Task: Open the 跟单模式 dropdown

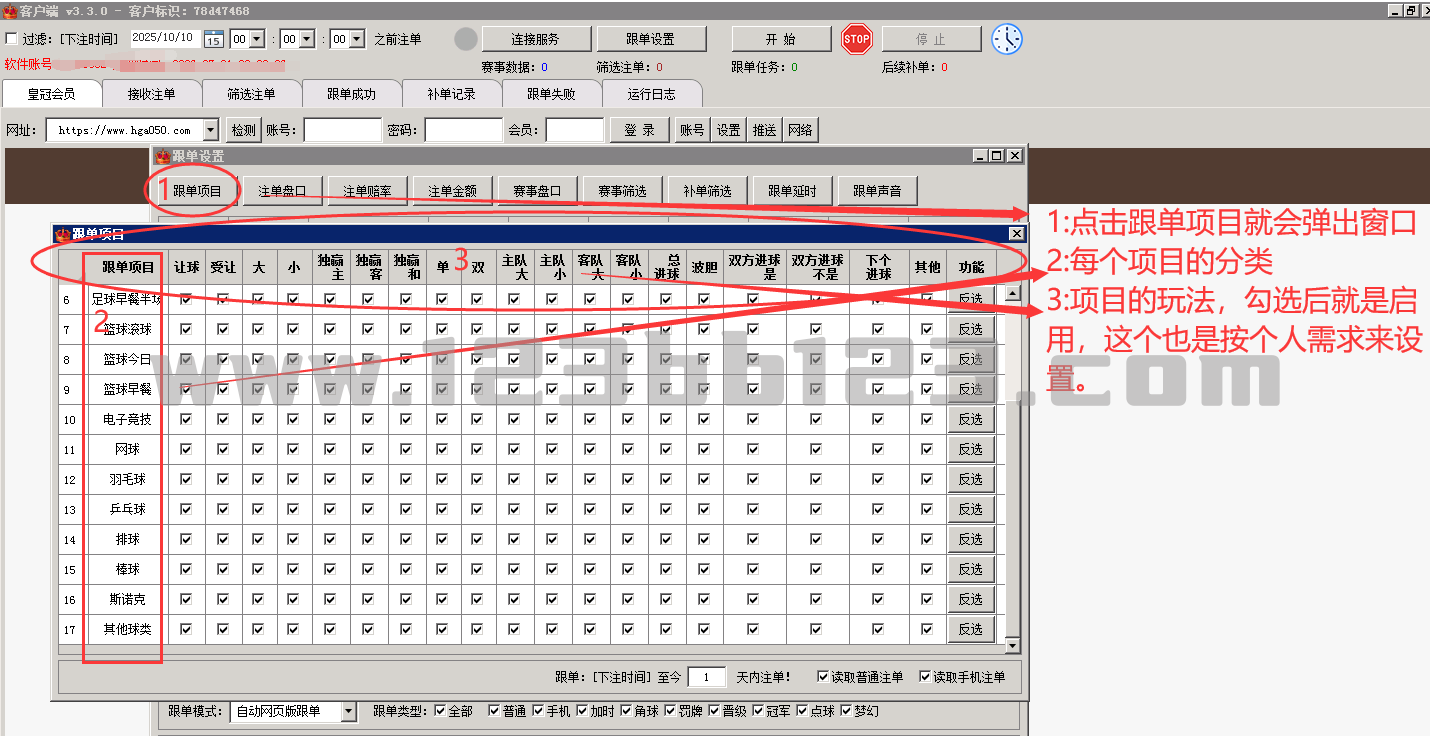Action: tap(348, 711)
